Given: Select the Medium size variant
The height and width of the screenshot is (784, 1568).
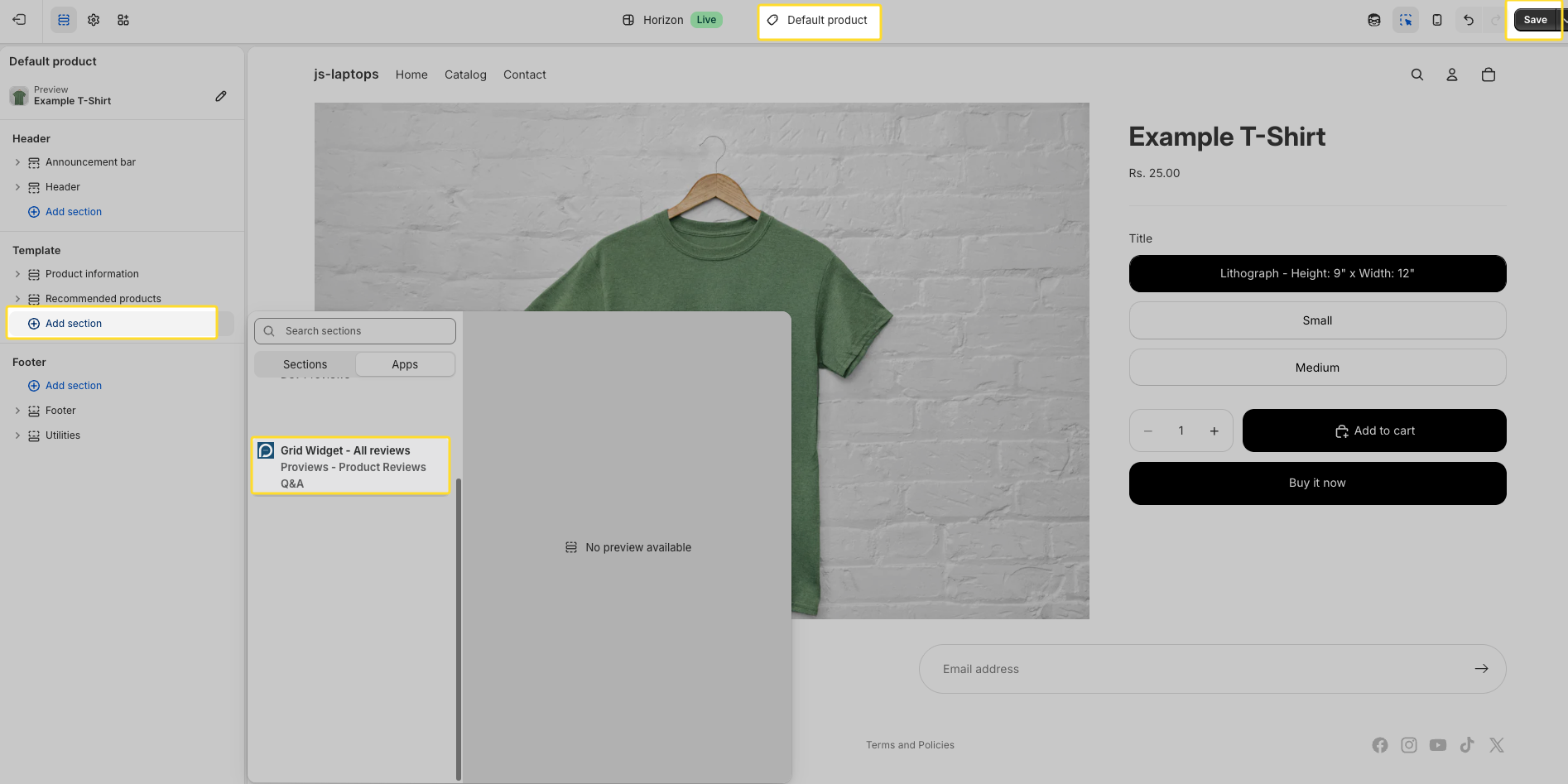Looking at the screenshot, I should pos(1317,367).
